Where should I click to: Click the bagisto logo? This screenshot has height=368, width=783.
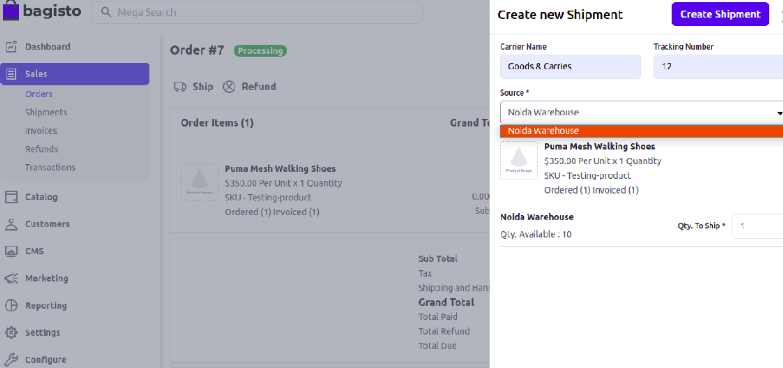[x=42, y=11]
